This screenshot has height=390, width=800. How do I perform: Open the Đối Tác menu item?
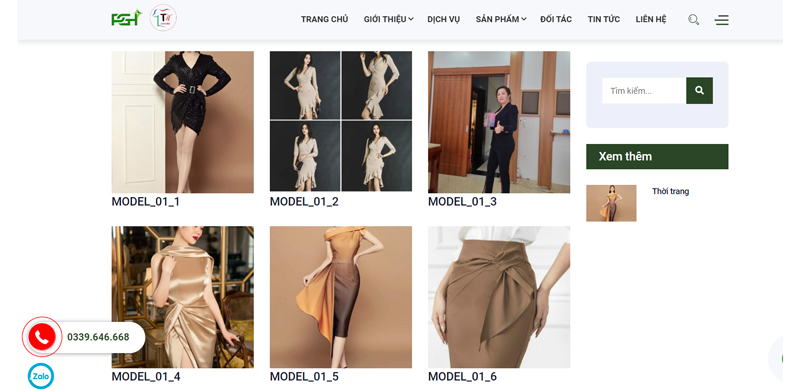coord(556,19)
